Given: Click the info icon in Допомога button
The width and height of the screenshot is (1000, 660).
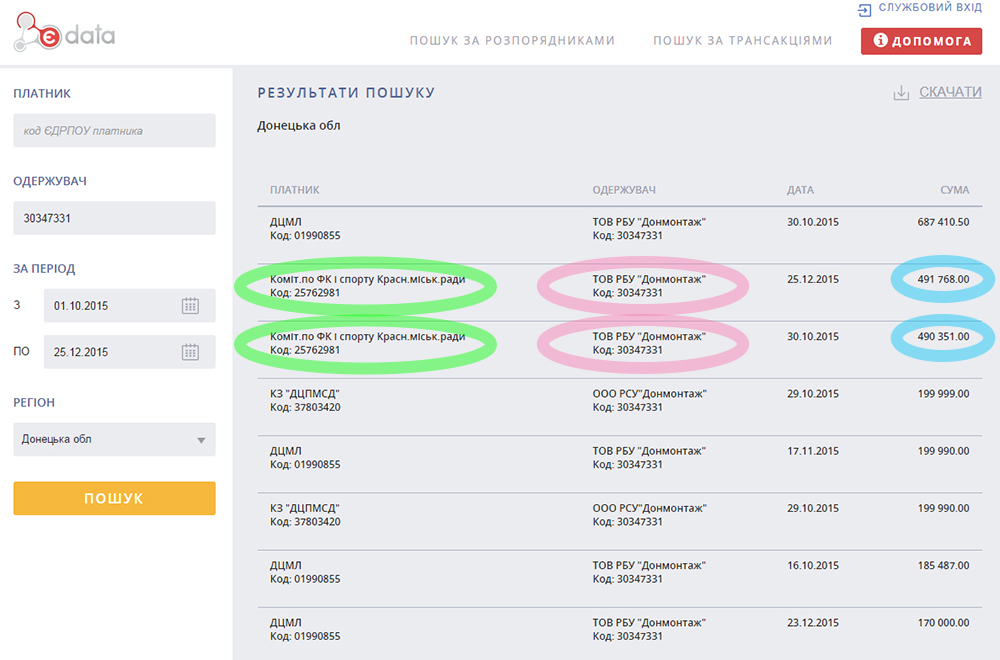Looking at the screenshot, I should pyautogui.click(x=881, y=41).
